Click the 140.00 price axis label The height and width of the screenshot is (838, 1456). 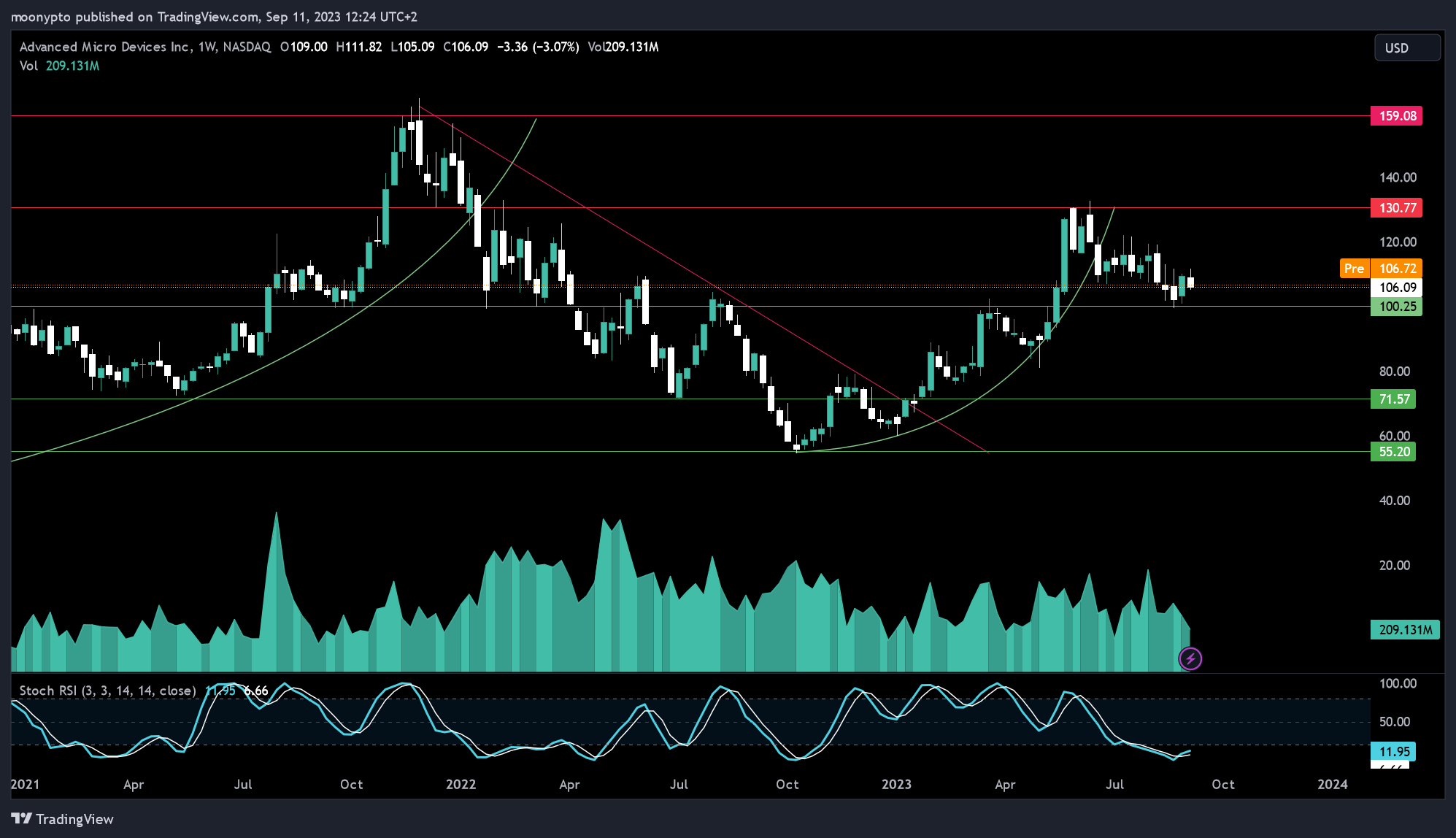coord(1398,177)
